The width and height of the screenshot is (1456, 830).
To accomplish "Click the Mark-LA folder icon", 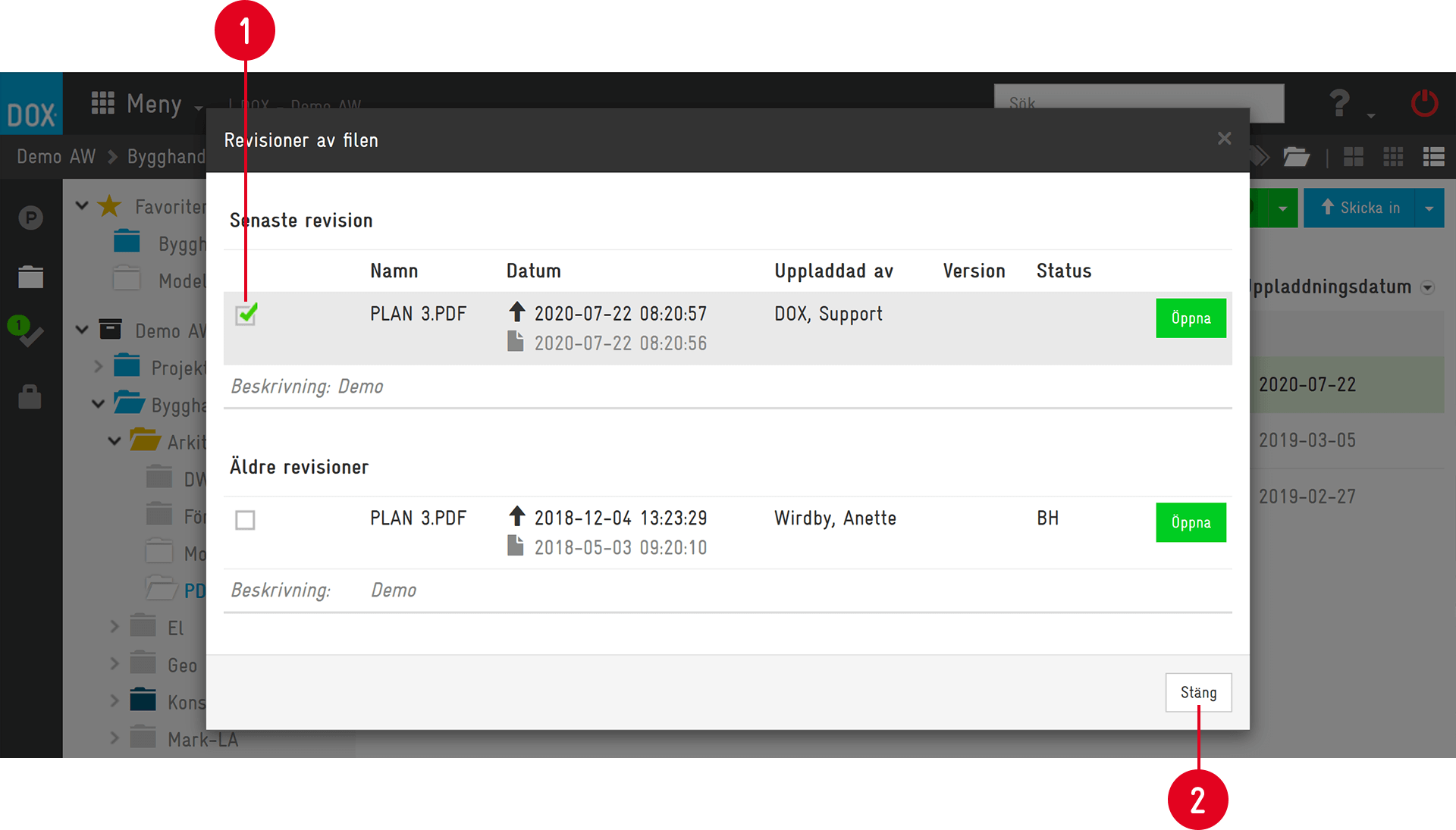I will (143, 737).
